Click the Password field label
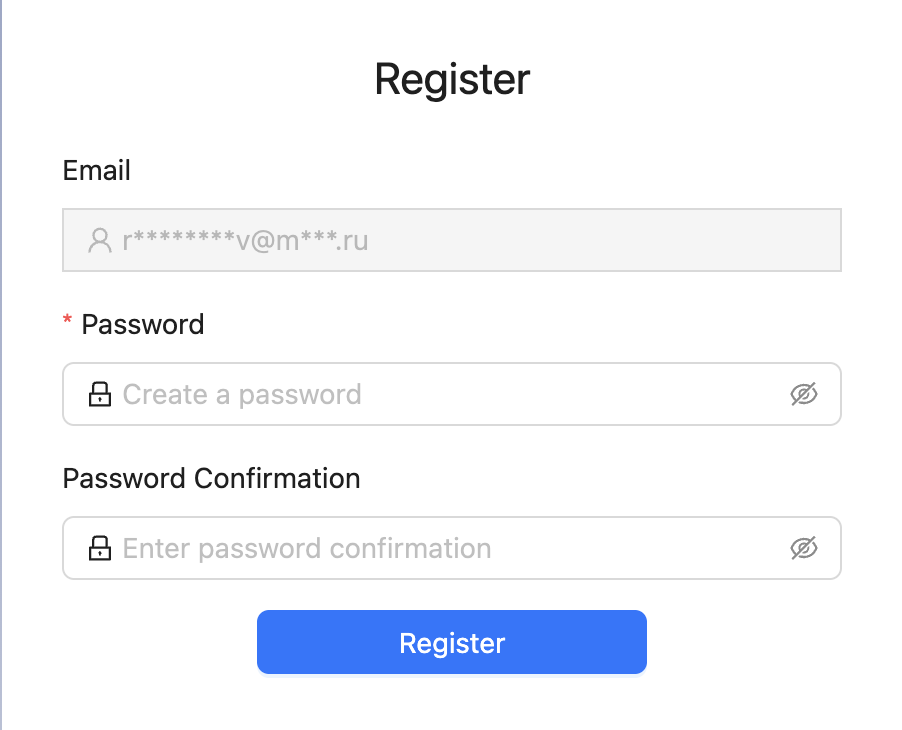902x730 pixels. click(x=143, y=324)
